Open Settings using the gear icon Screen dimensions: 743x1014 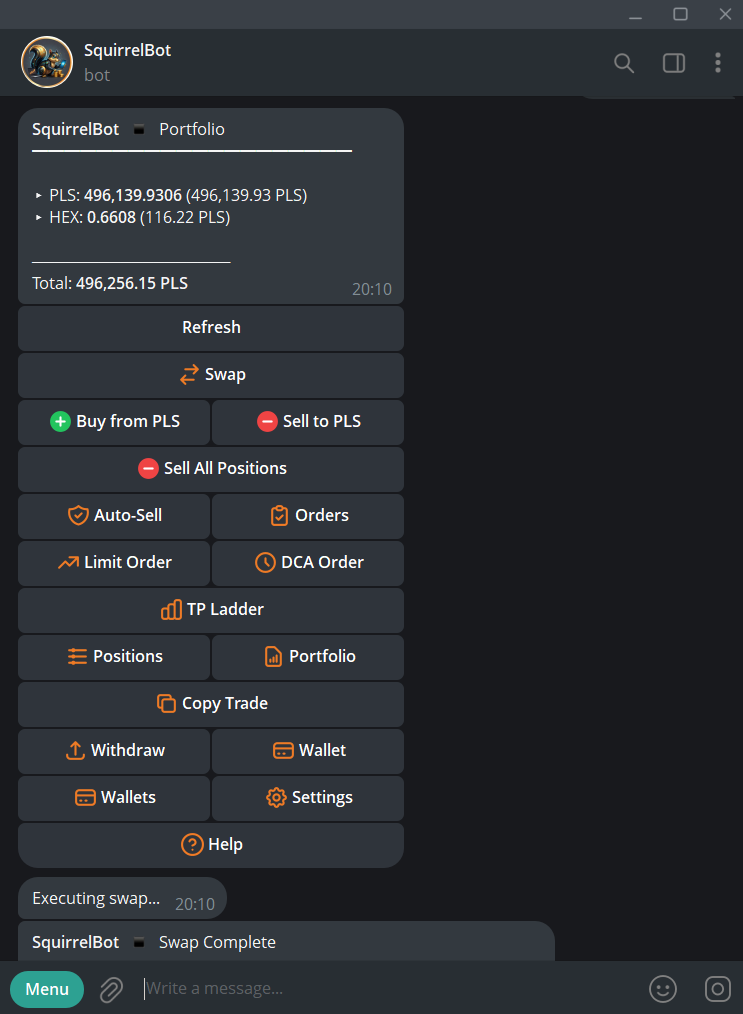click(x=276, y=798)
